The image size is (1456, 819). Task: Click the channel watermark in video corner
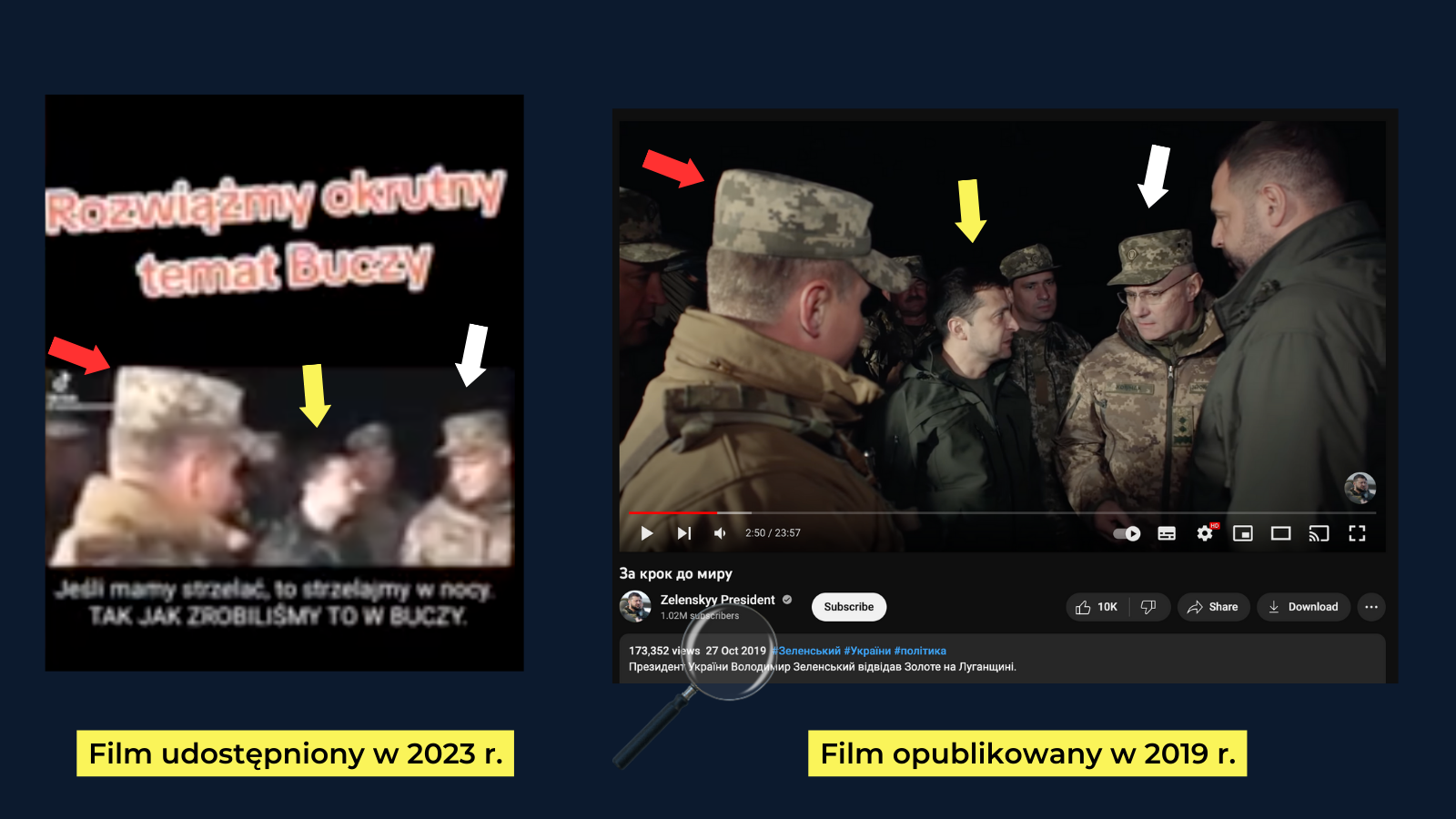tap(1360, 488)
